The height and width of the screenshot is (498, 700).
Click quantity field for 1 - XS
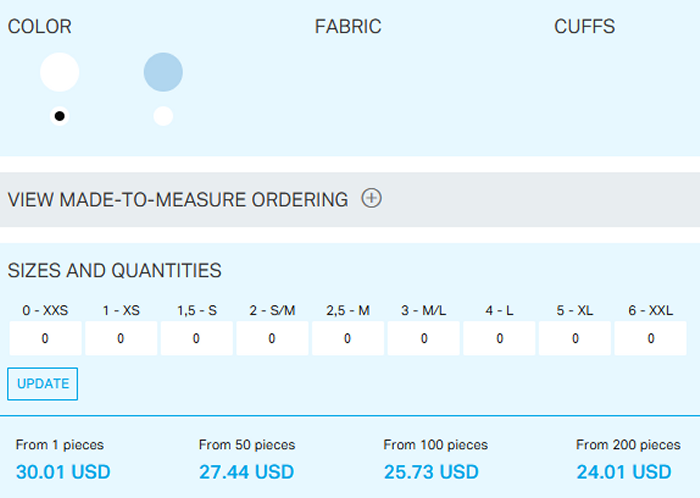click(121, 339)
